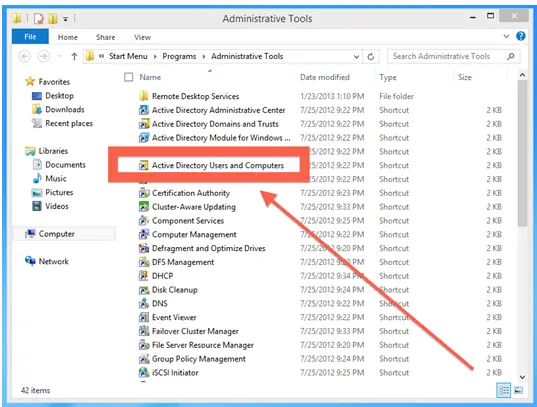The image size is (537, 407).
Task: Sort by the Size column header
Action: [x=465, y=77]
